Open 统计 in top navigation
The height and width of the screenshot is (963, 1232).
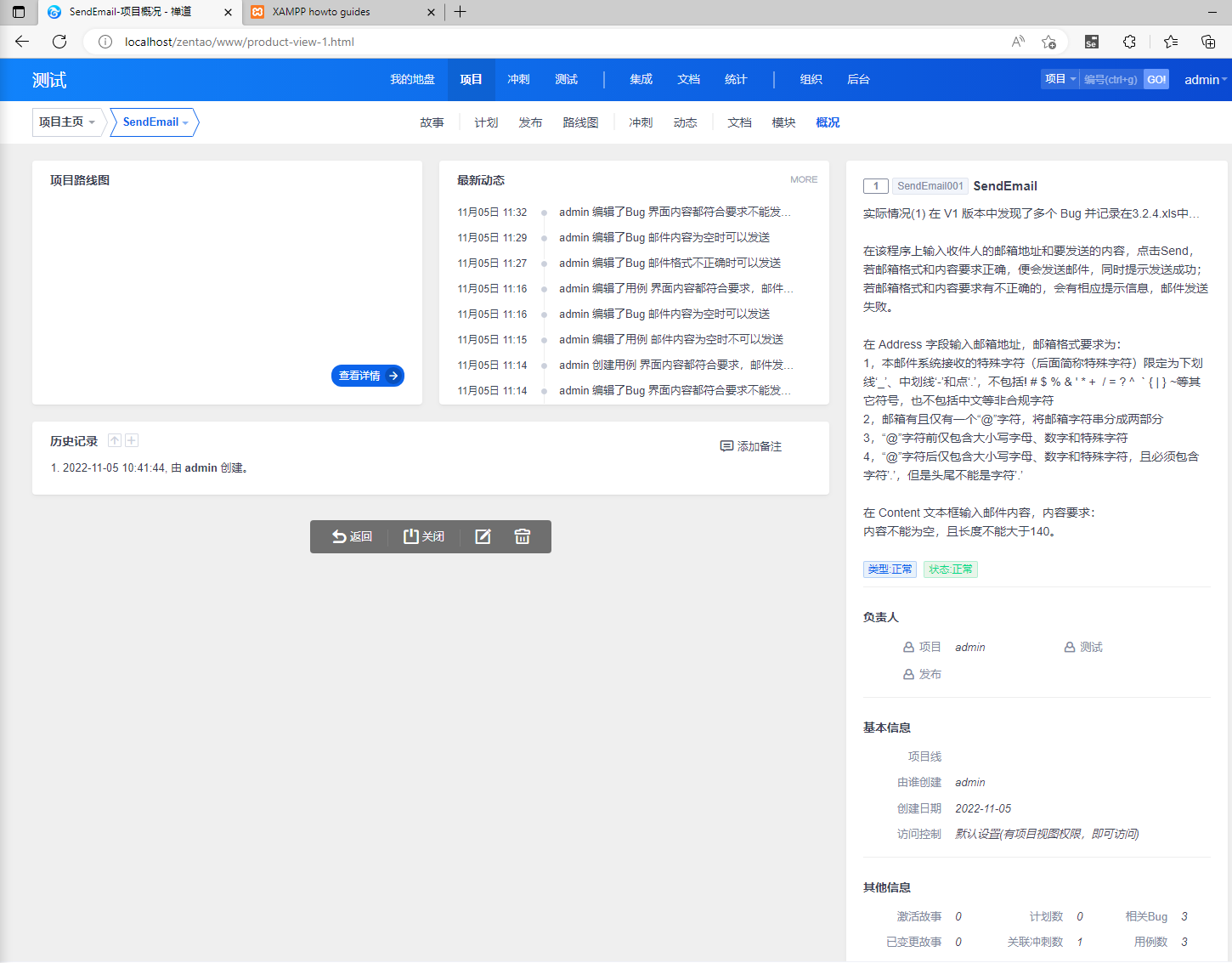pos(736,80)
